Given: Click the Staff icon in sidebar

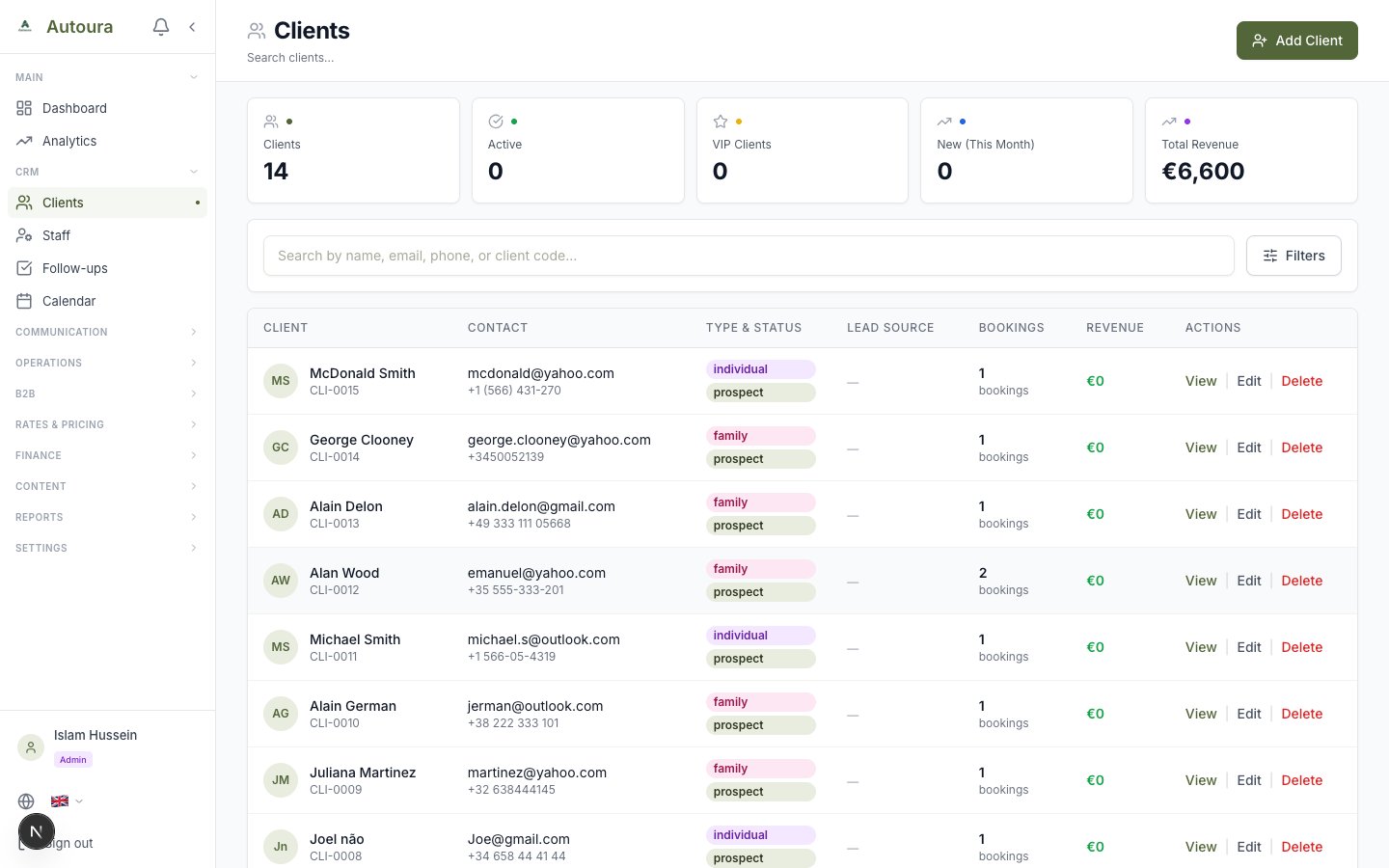Looking at the screenshot, I should coord(24,235).
